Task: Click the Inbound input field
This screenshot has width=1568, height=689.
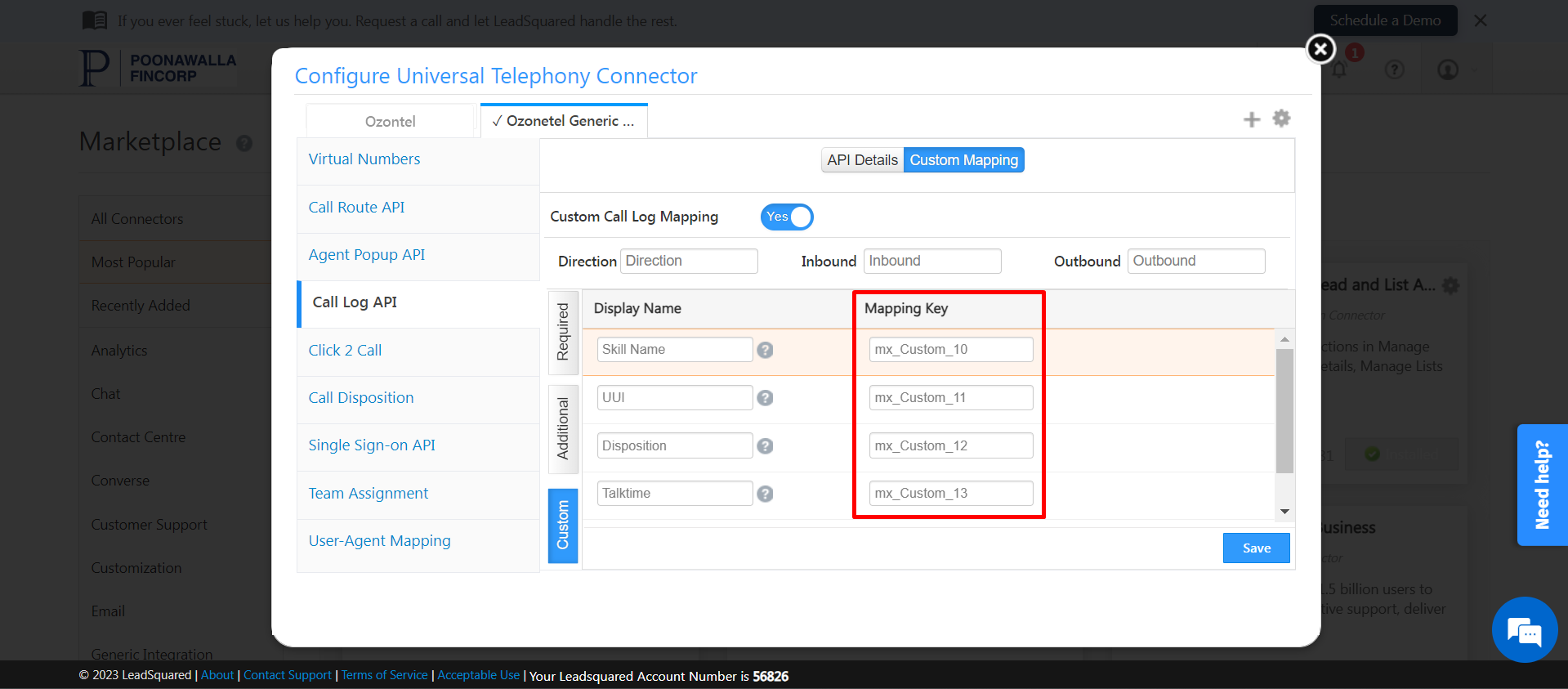Action: (x=932, y=261)
